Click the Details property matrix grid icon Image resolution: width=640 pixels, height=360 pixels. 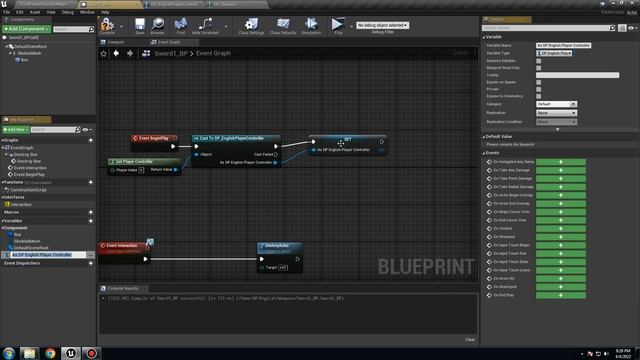tap(622, 28)
